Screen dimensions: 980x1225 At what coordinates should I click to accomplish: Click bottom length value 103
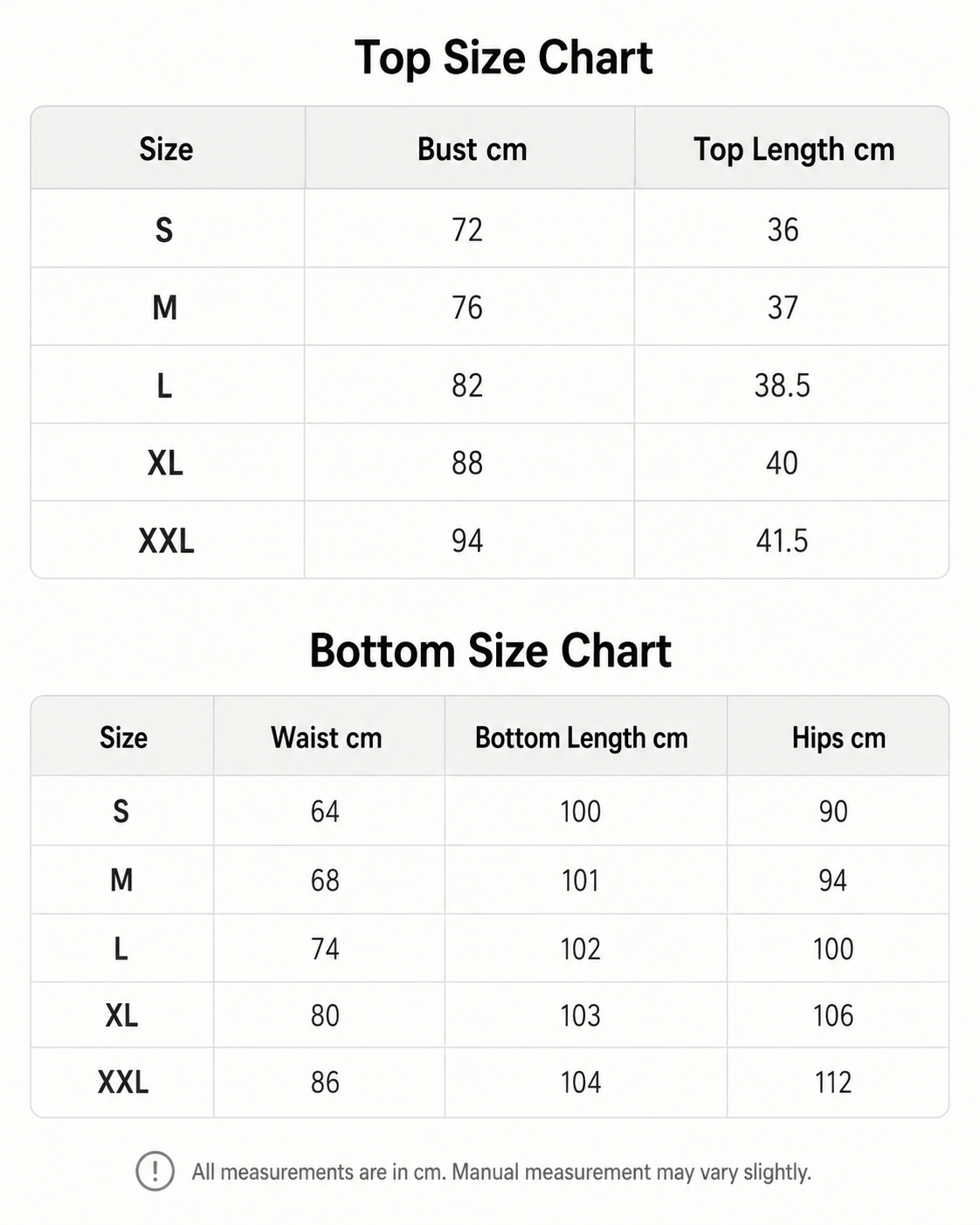pyautogui.click(x=581, y=1015)
